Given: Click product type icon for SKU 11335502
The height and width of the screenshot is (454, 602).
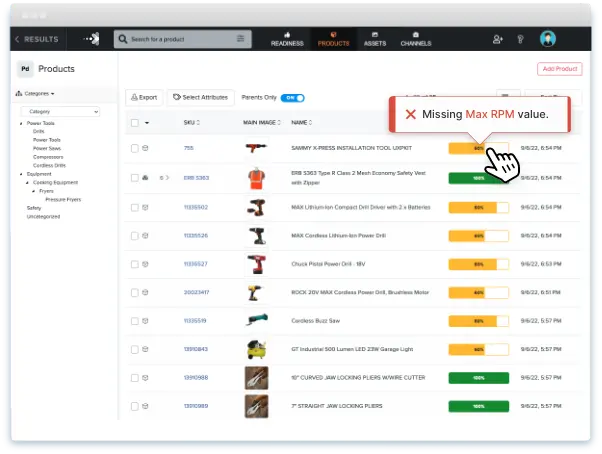Looking at the screenshot, I should click(145, 207).
